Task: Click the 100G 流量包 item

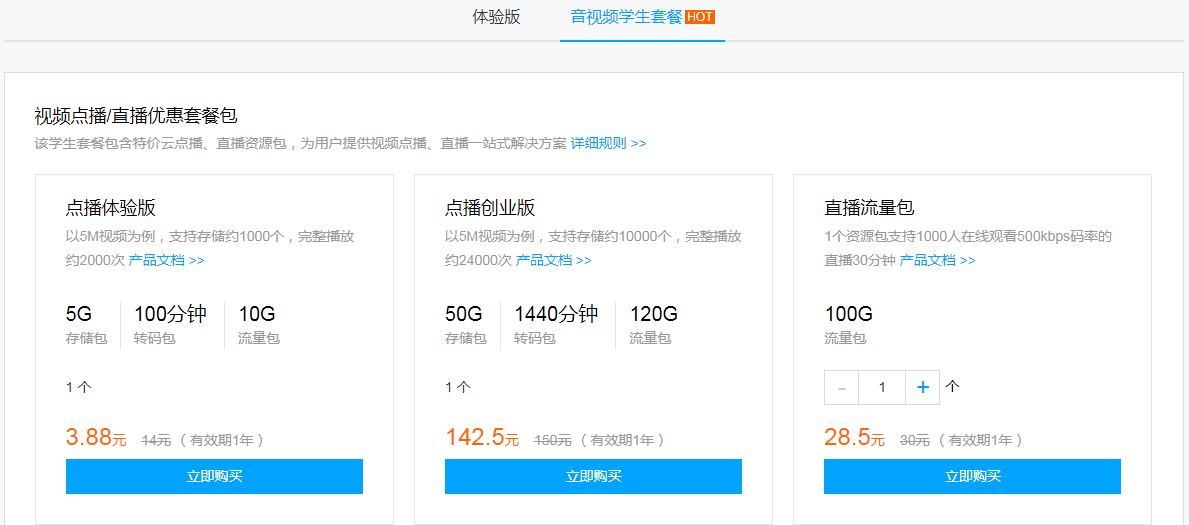Action: [x=848, y=324]
